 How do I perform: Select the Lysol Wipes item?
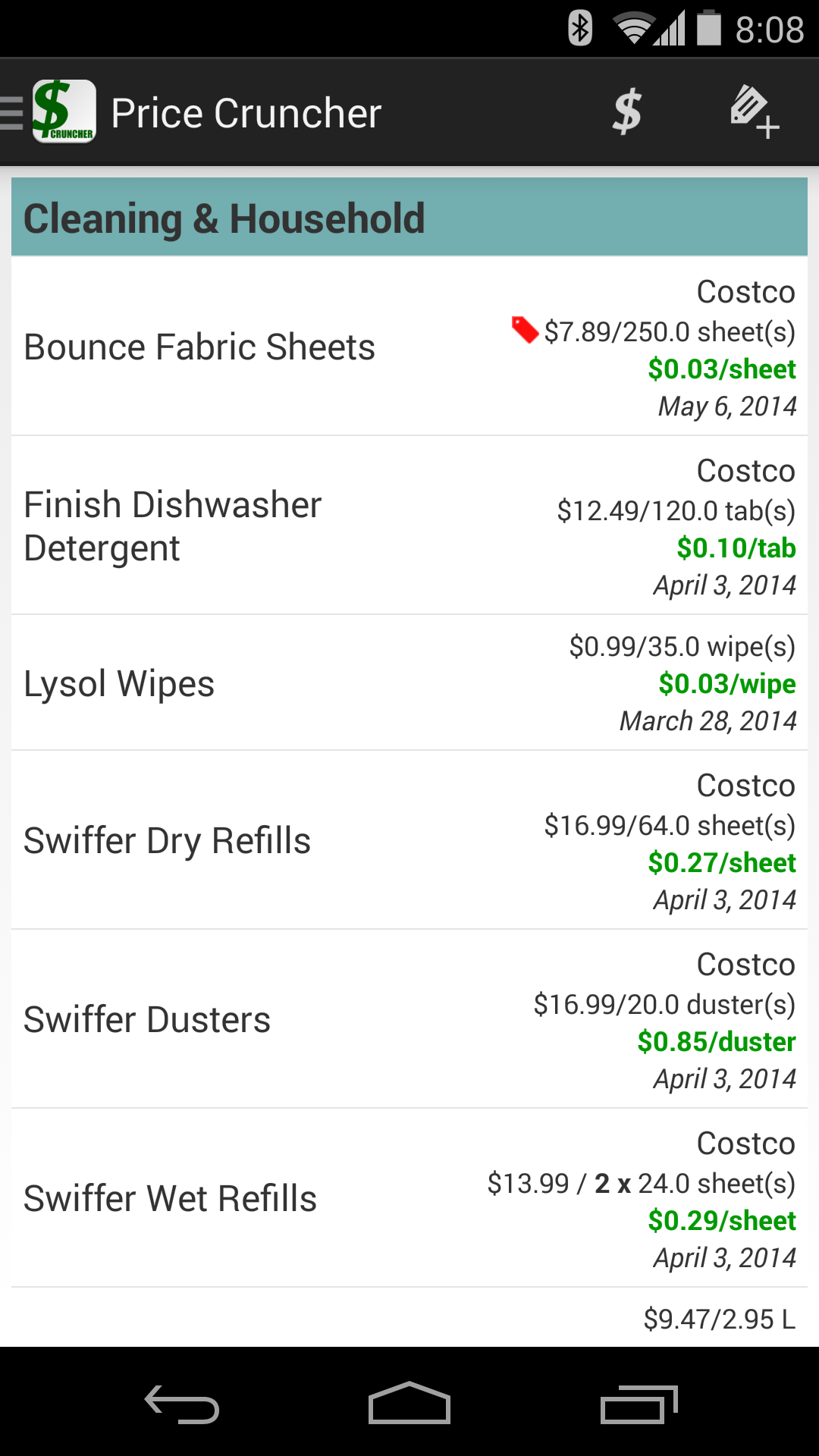coord(120,683)
